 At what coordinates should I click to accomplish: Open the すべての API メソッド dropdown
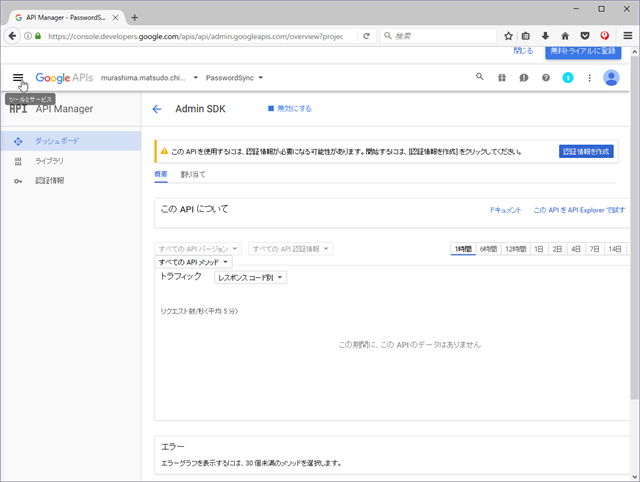[193, 262]
